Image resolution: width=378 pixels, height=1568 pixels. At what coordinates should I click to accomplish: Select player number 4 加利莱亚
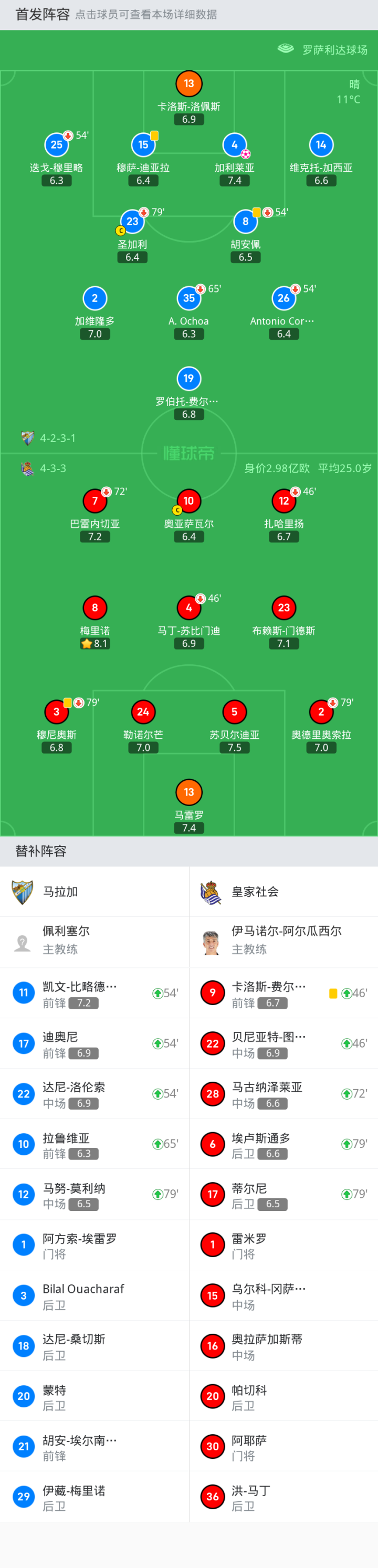pyautogui.click(x=234, y=145)
